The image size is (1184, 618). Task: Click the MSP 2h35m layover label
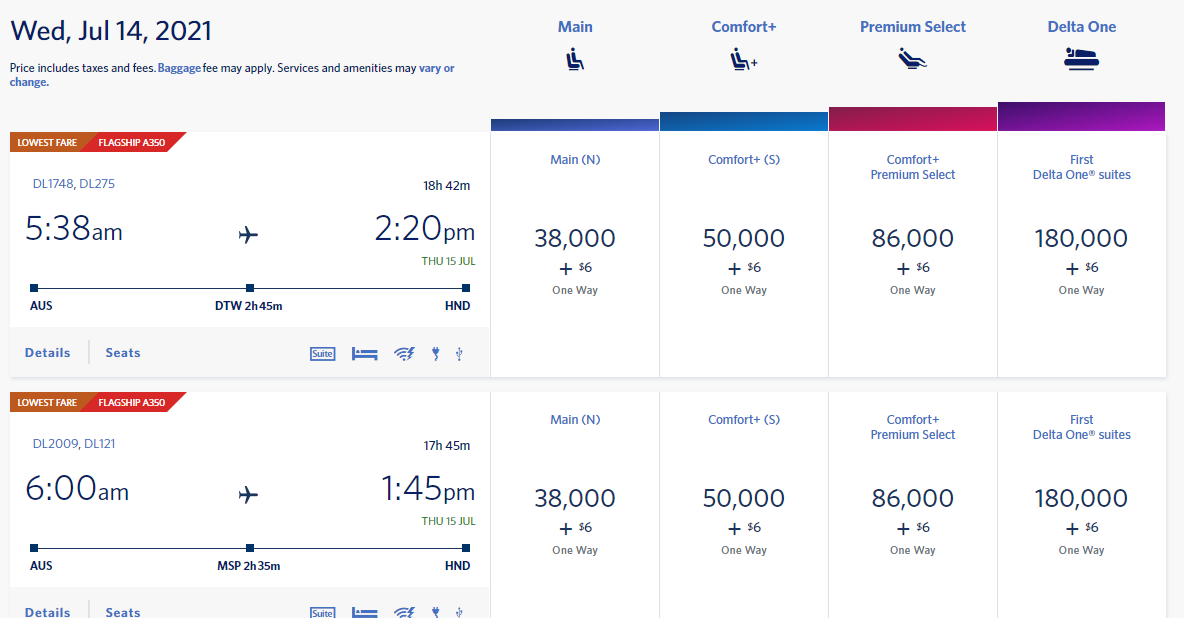tap(248, 566)
